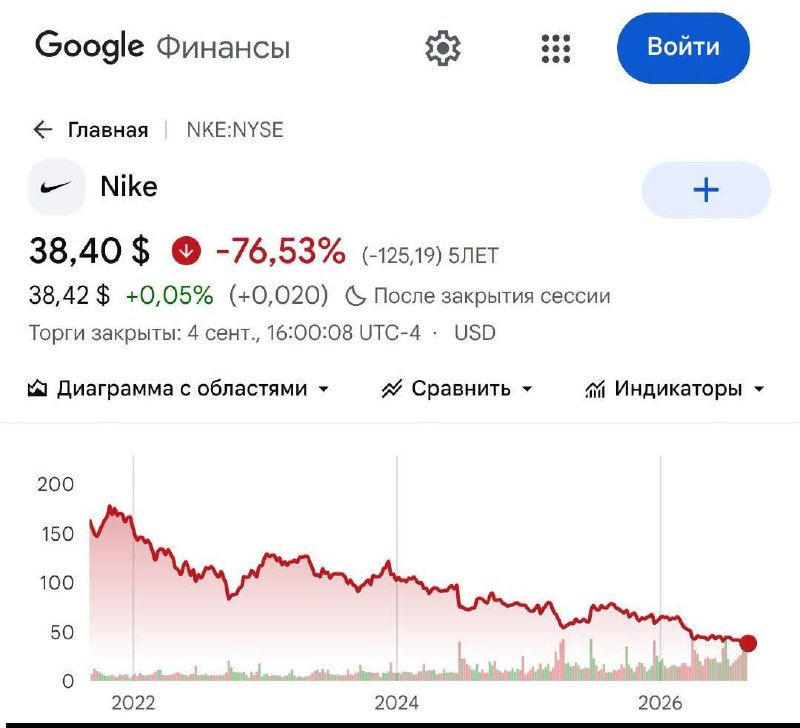Click the Nike swoosh logo

click(x=56, y=187)
